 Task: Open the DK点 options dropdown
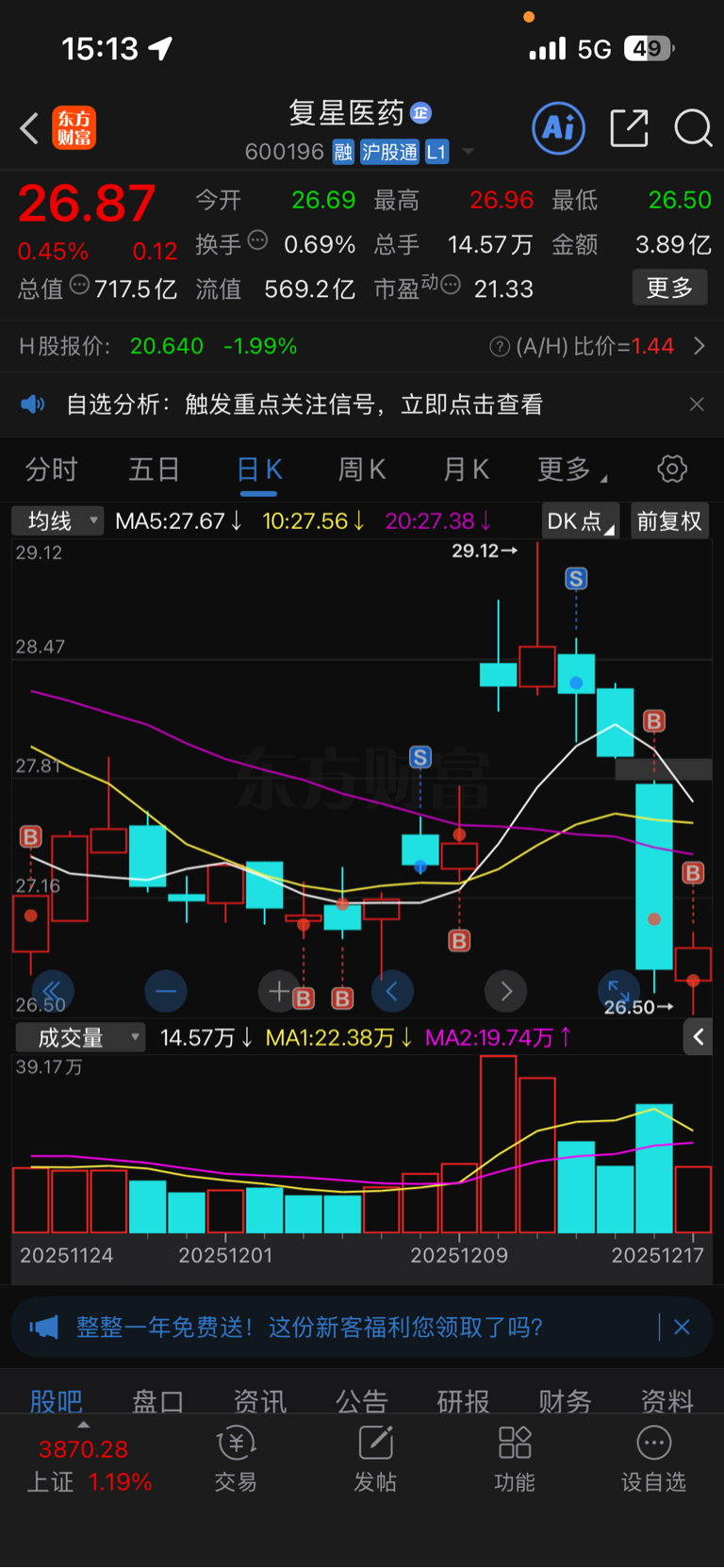[x=581, y=520]
